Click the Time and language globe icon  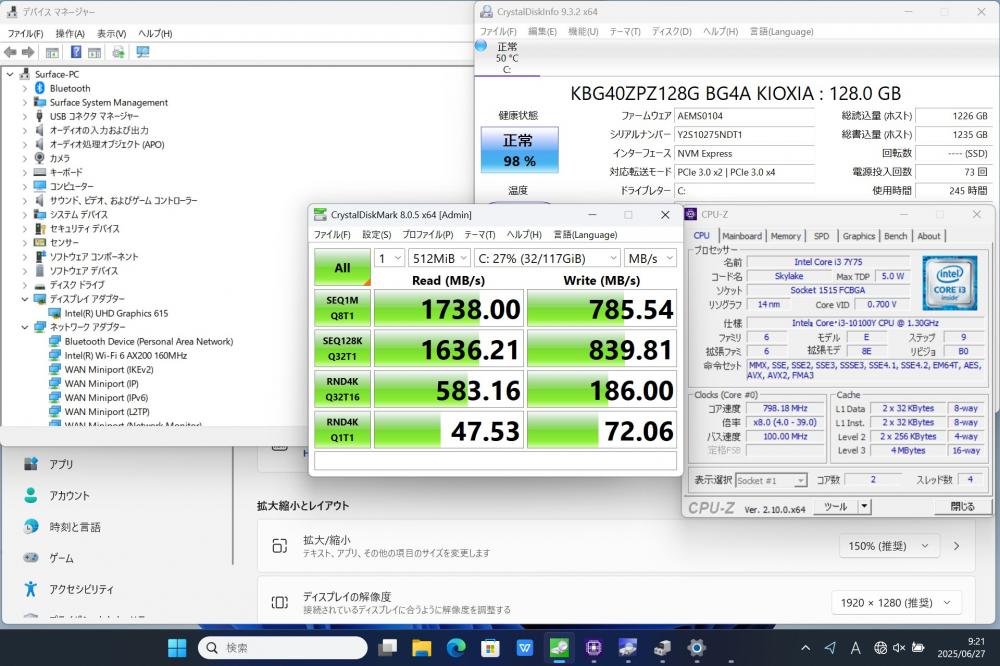click(31, 526)
